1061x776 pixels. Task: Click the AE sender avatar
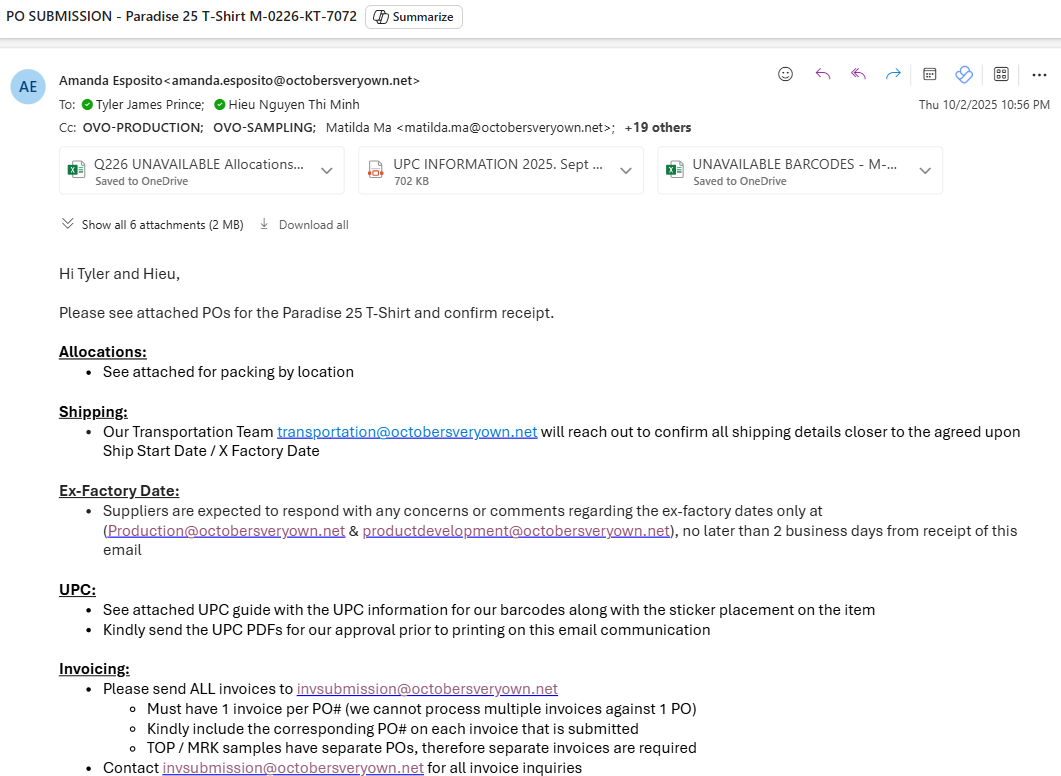[28, 87]
